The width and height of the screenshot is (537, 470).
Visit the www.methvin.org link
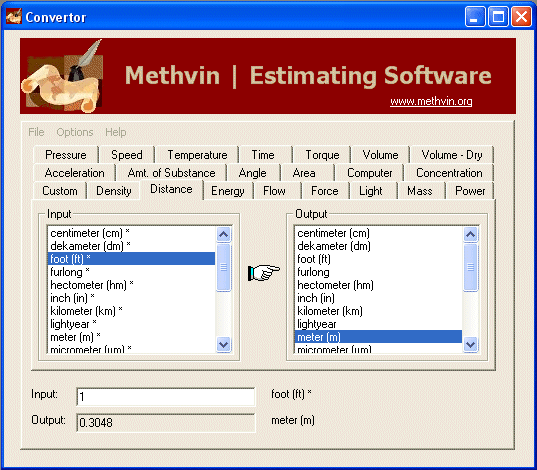click(431, 101)
